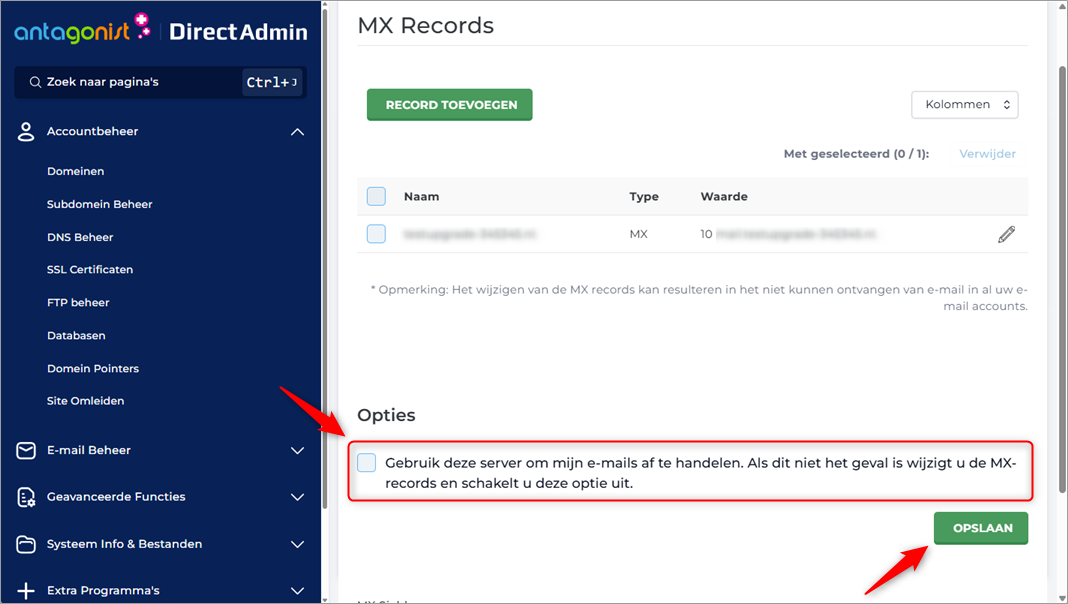Click the OPSLAAN button
1068x604 pixels.
click(x=981, y=528)
